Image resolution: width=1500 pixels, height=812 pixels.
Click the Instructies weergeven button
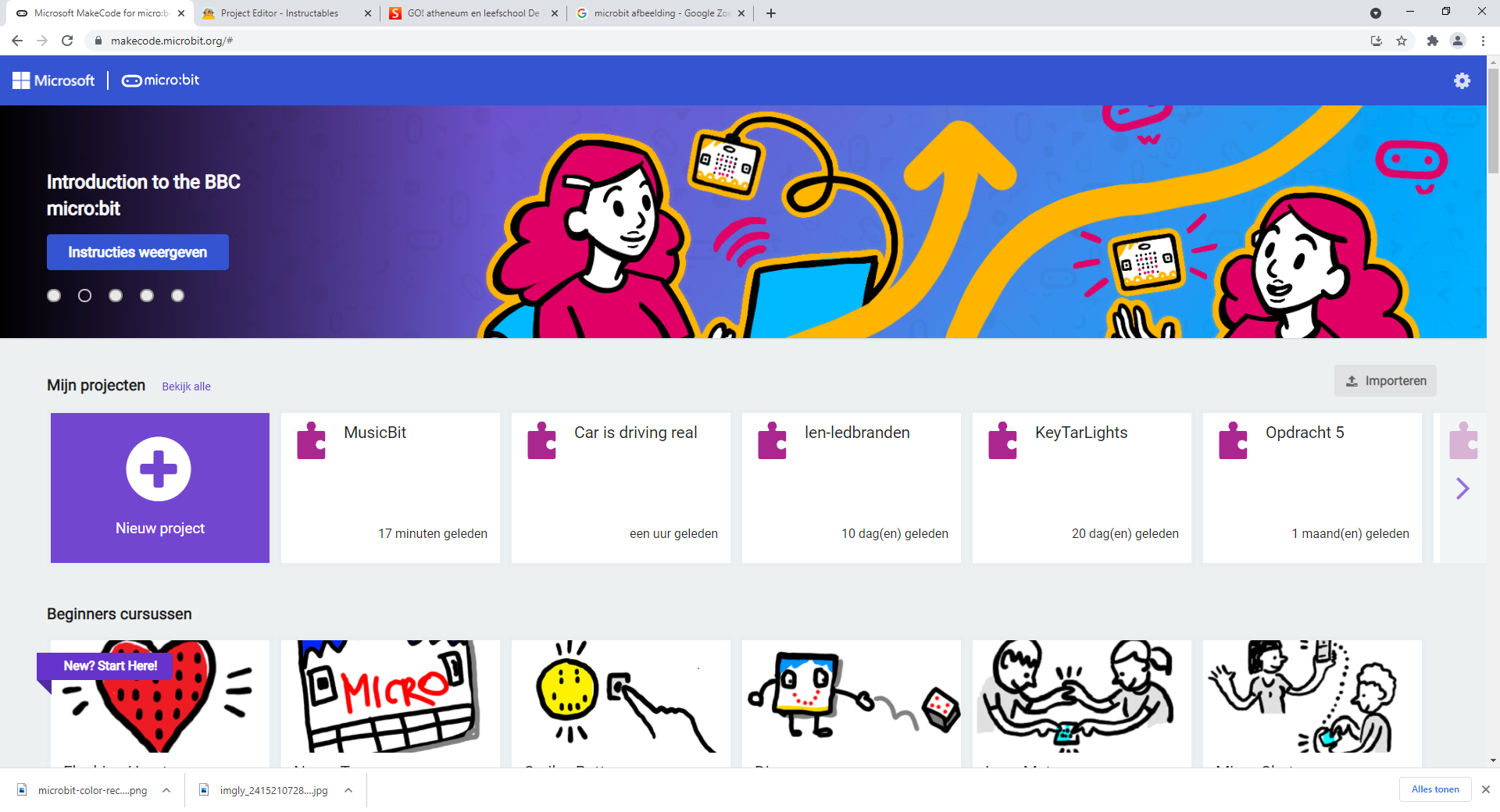click(x=137, y=252)
